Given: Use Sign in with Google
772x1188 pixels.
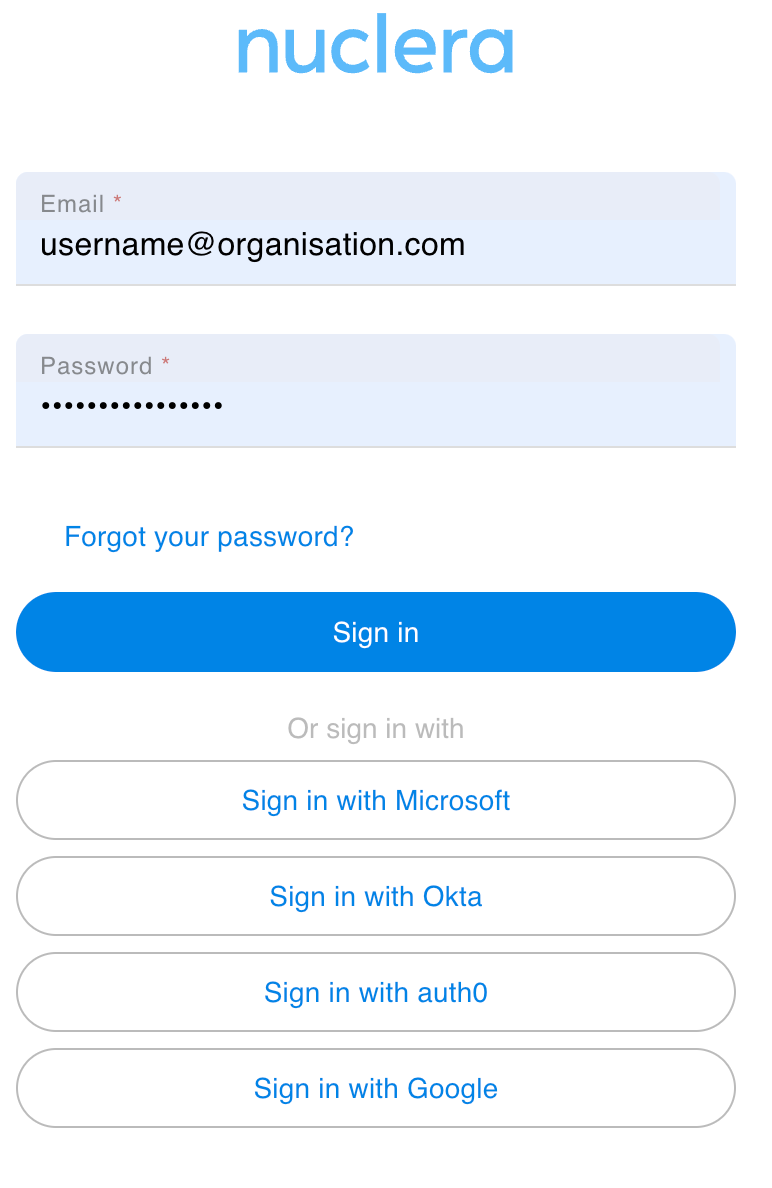Looking at the screenshot, I should pos(375,1088).
